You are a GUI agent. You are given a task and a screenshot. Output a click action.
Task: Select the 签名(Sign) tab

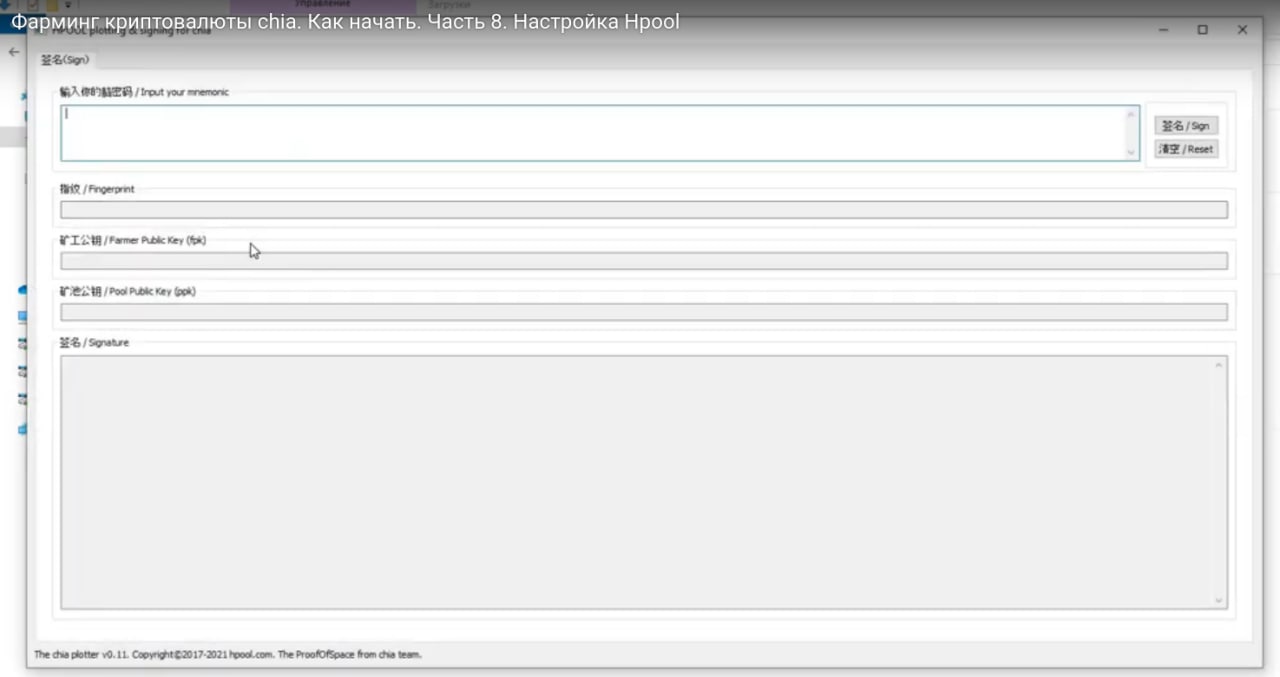[65, 60]
